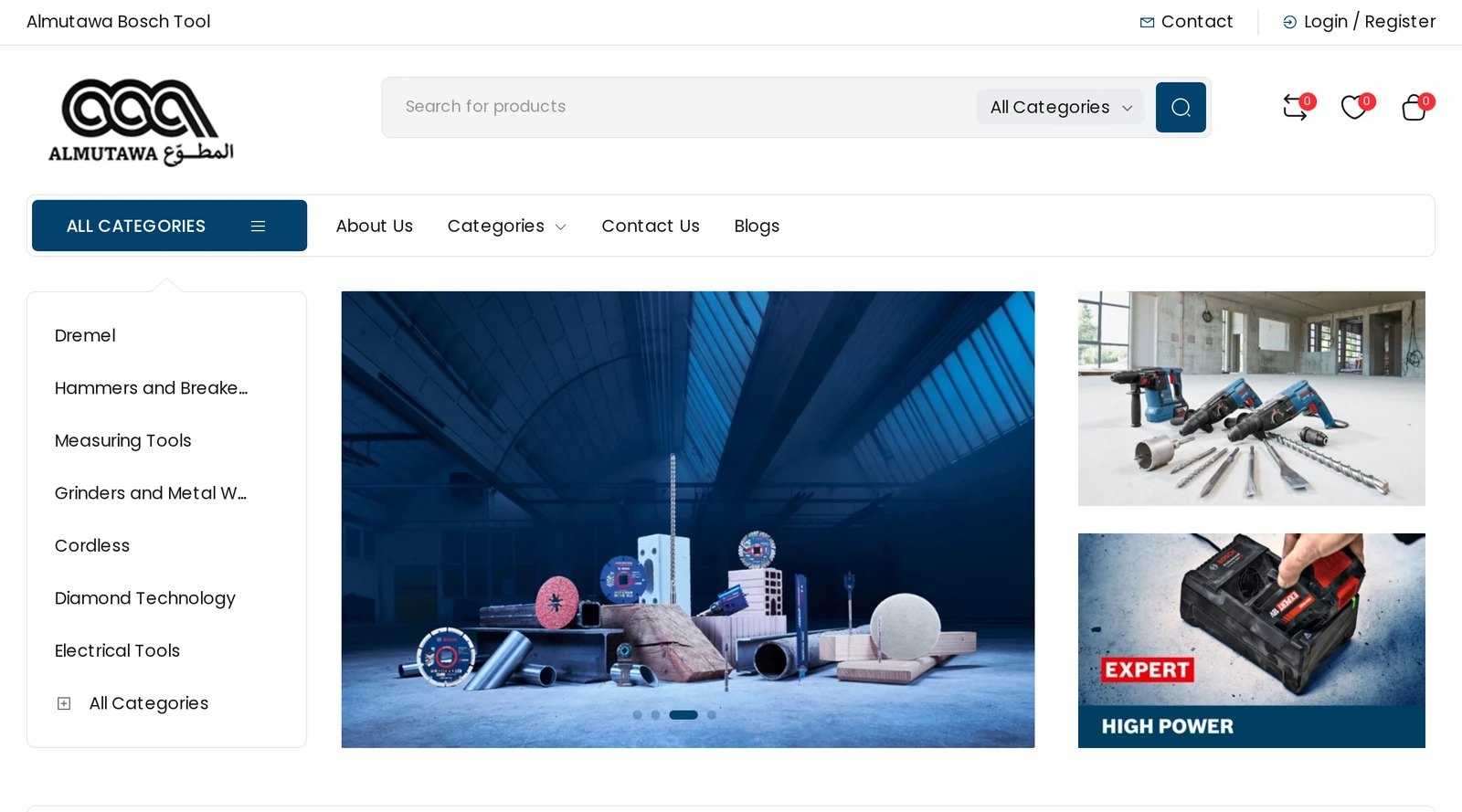
Task: Click the active carousel slide indicator
Action: (683, 715)
